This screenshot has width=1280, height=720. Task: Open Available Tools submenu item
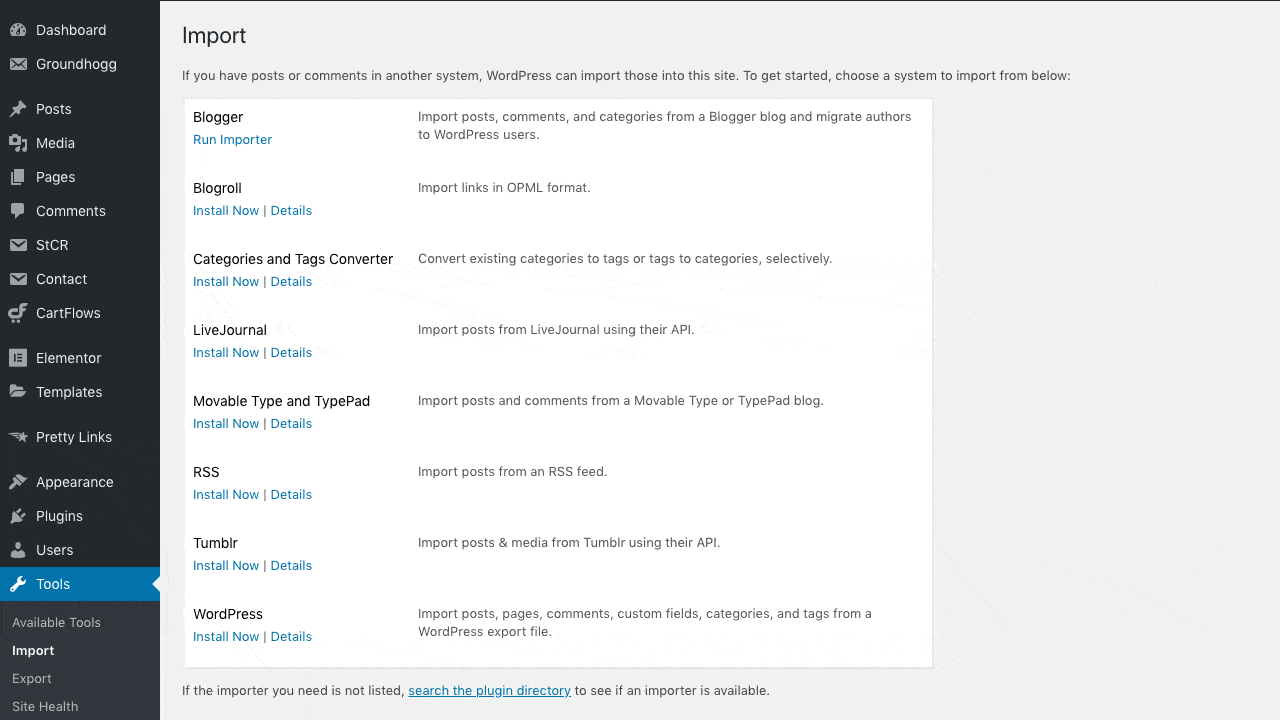[x=56, y=622]
